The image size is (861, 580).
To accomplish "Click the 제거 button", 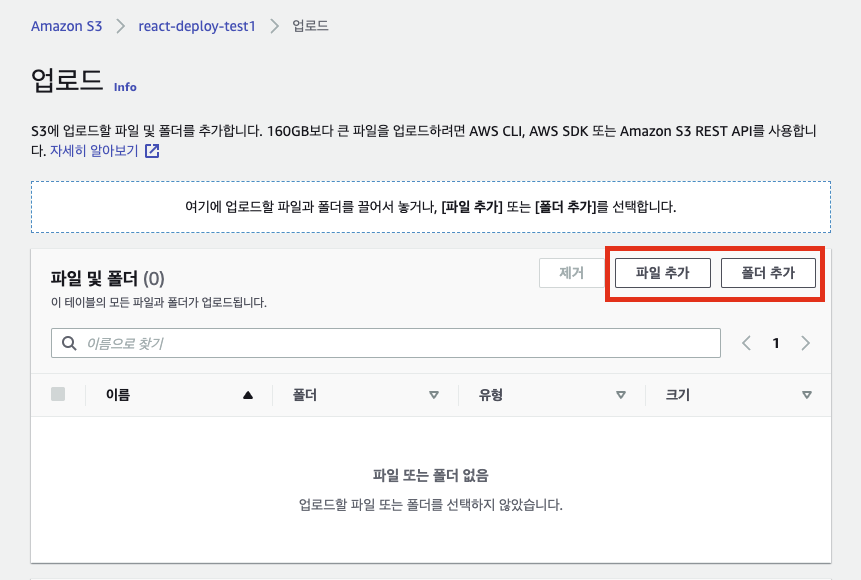I will tap(572, 273).
